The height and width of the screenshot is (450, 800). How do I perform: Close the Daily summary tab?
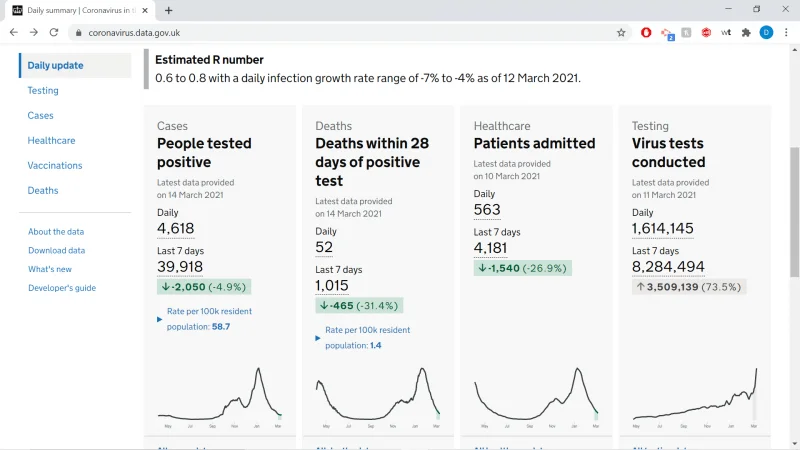(145, 10)
